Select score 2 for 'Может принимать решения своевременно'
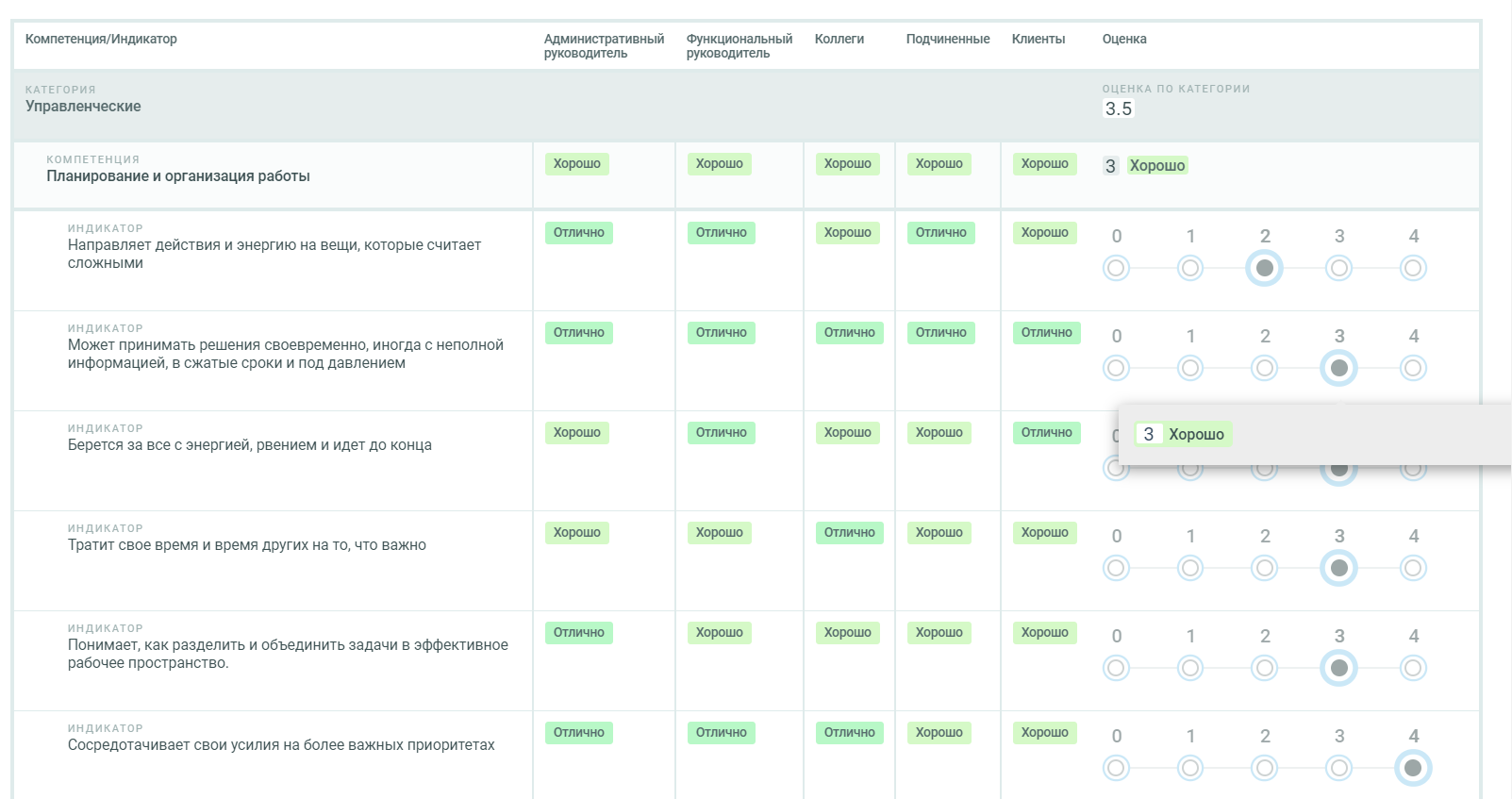1512x799 pixels. pos(1265,368)
